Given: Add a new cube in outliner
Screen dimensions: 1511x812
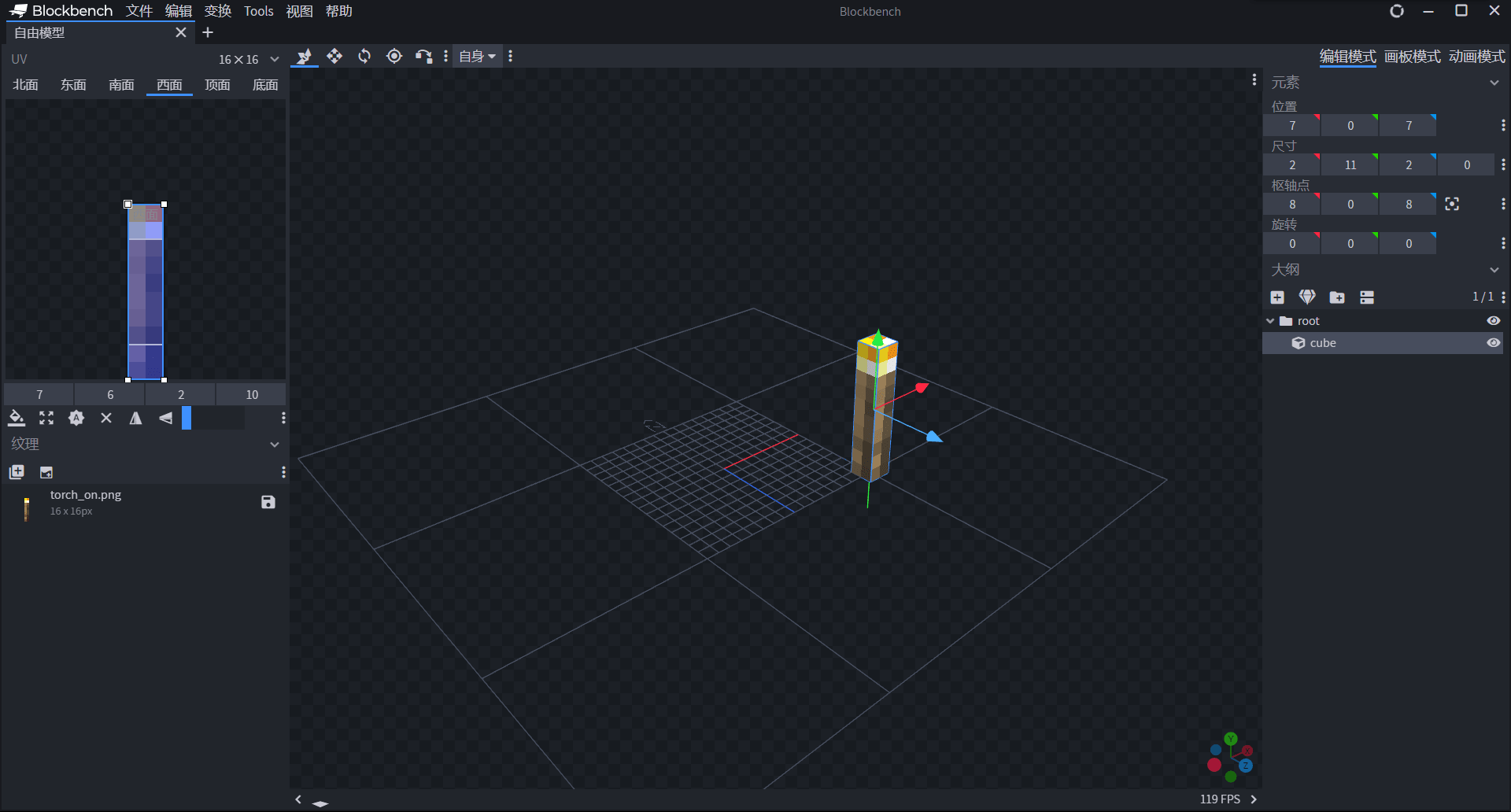Looking at the screenshot, I should point(1277,297).
